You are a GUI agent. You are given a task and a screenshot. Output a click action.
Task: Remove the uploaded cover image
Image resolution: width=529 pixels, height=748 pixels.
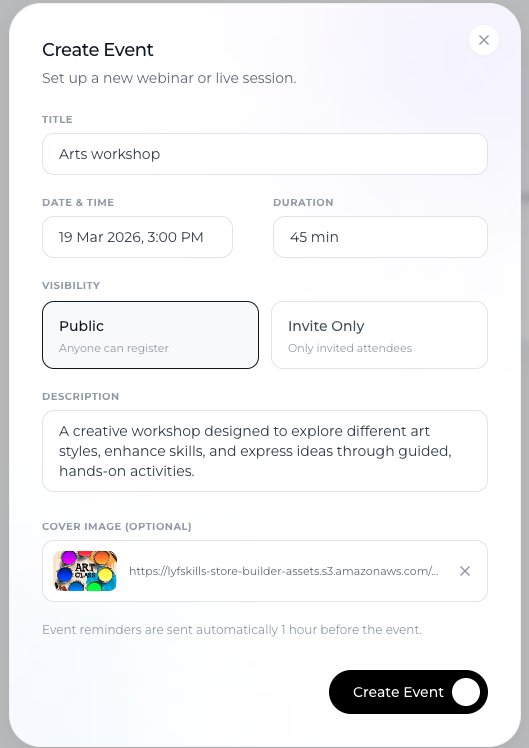(x=465, y=571)
